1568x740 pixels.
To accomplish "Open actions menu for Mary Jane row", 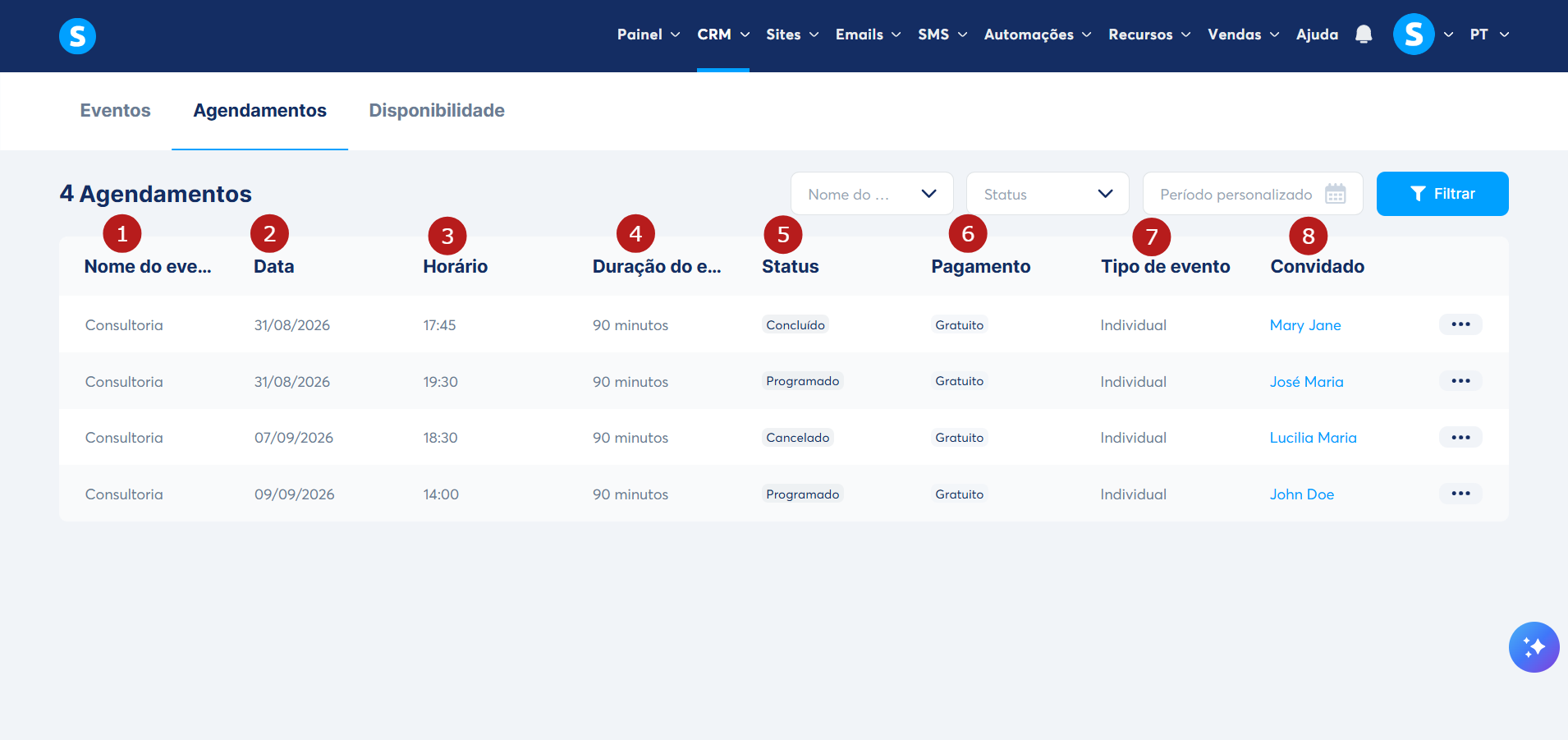I will coord(1460,324).
